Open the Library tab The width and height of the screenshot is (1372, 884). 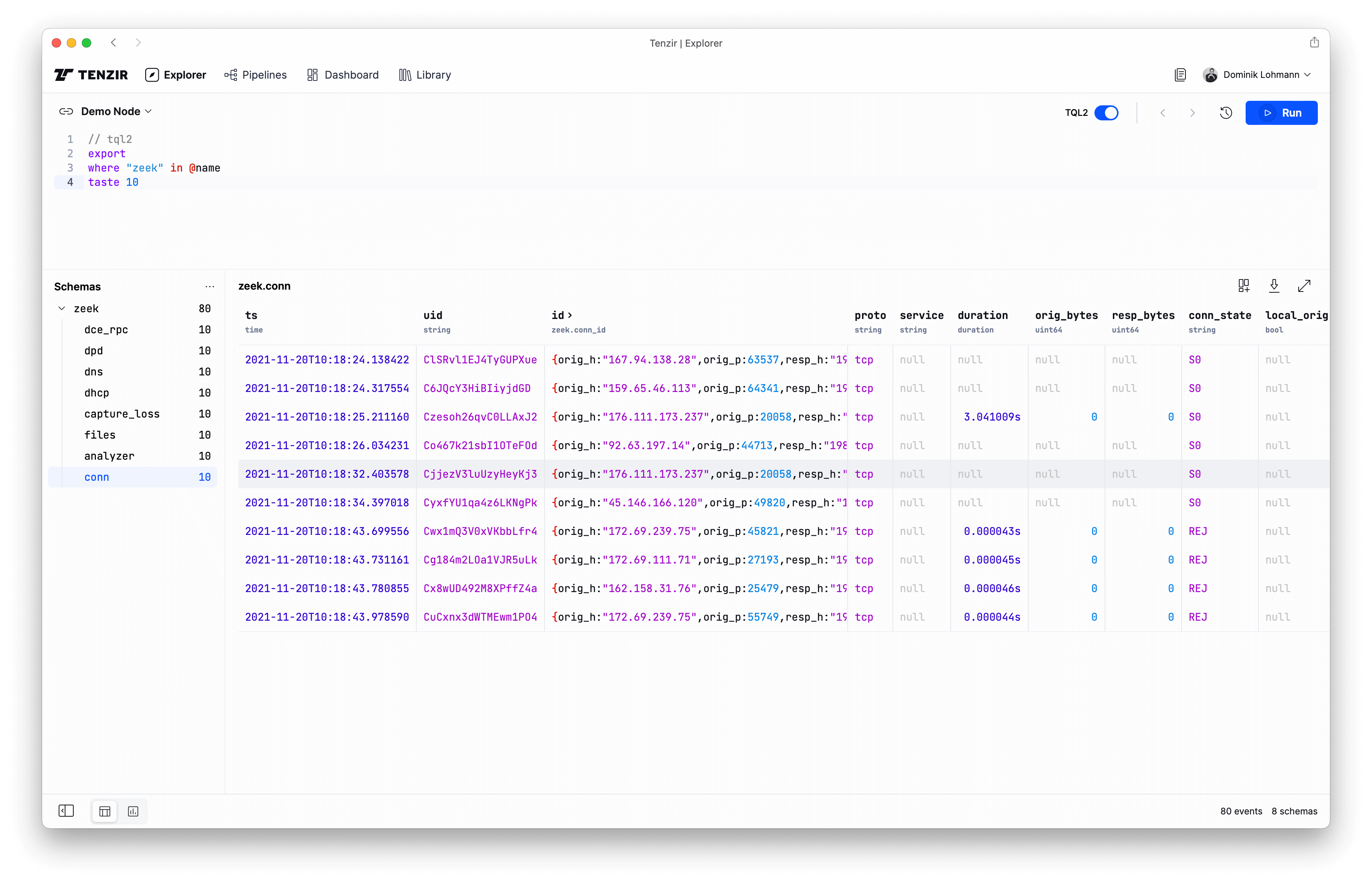tap(425, 74)
